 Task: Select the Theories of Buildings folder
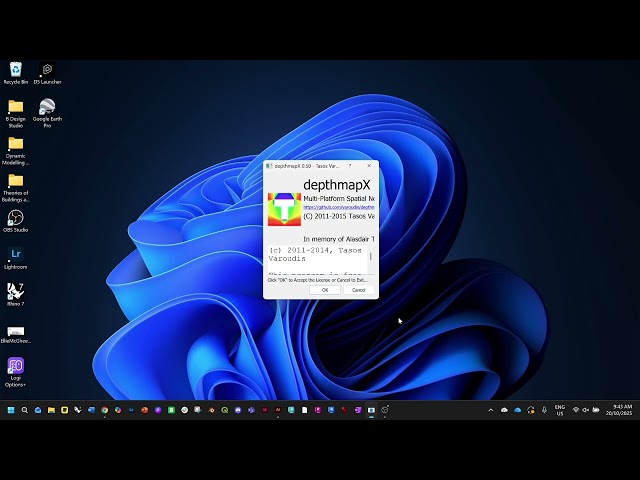coord(16,188)
